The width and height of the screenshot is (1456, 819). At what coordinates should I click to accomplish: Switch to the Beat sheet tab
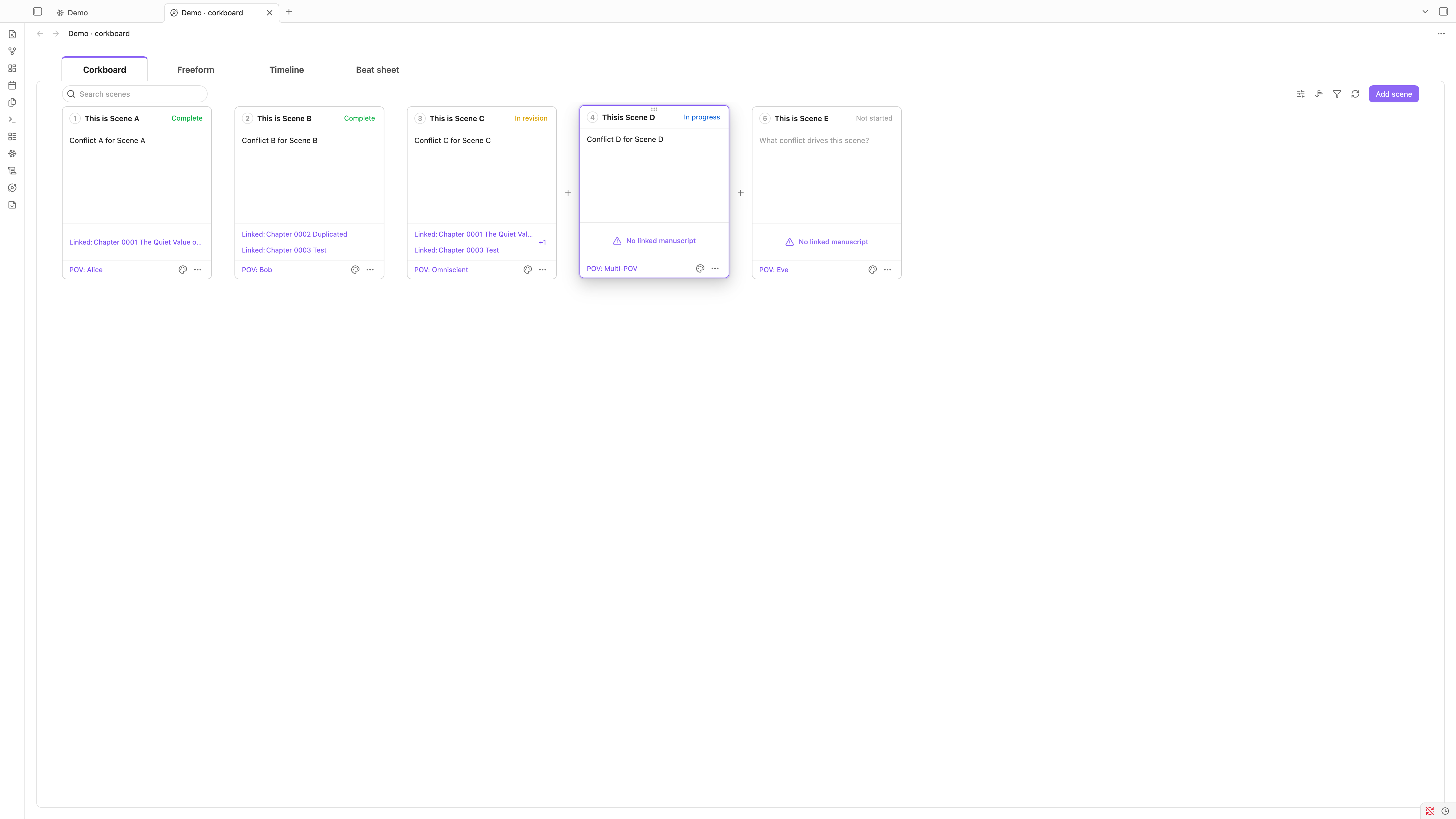point(378,69)
